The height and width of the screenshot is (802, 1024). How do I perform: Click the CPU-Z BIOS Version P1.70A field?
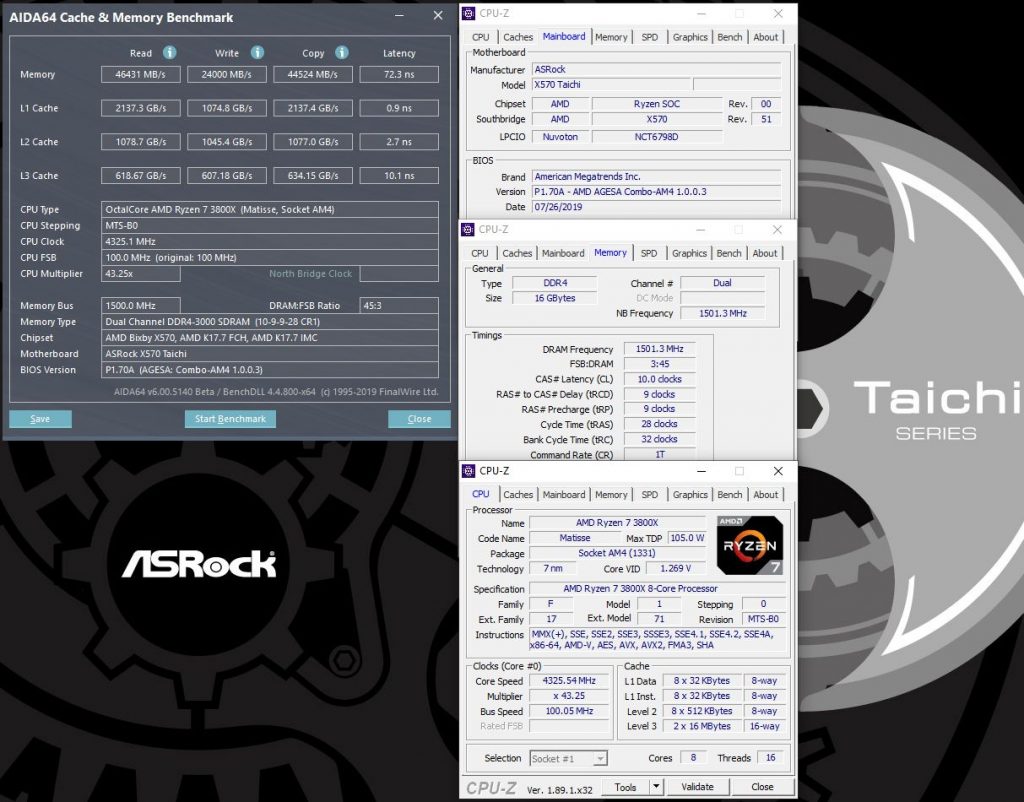tap(656, 192)
